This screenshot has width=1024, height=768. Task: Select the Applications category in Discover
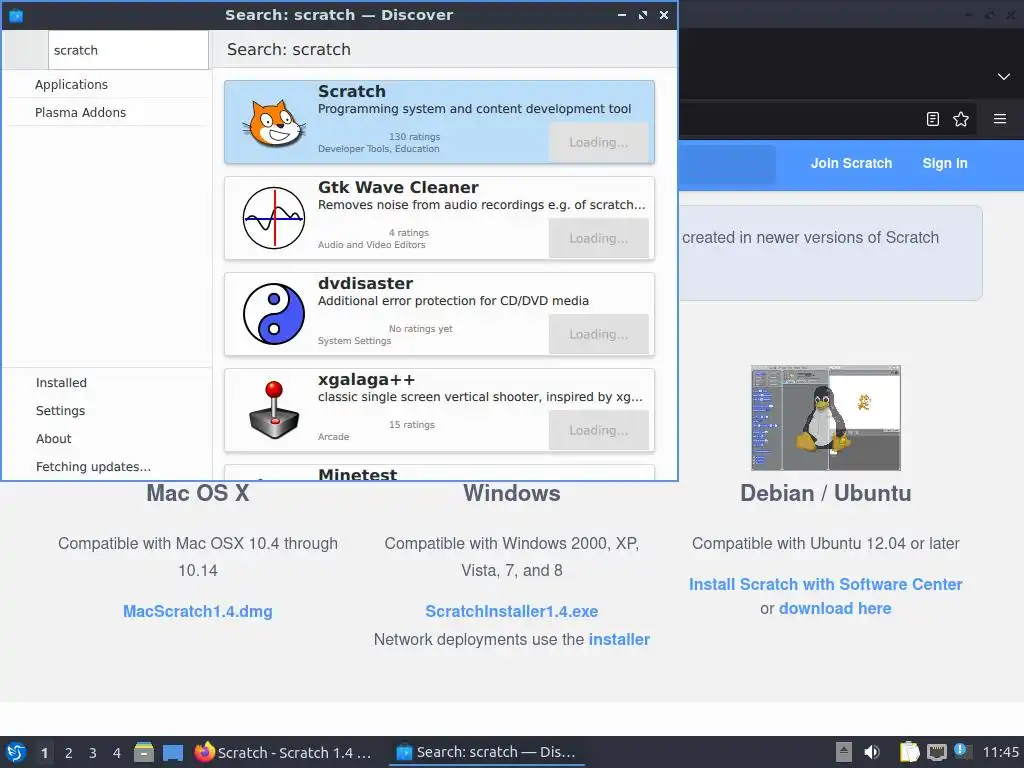tap(108, 84)
